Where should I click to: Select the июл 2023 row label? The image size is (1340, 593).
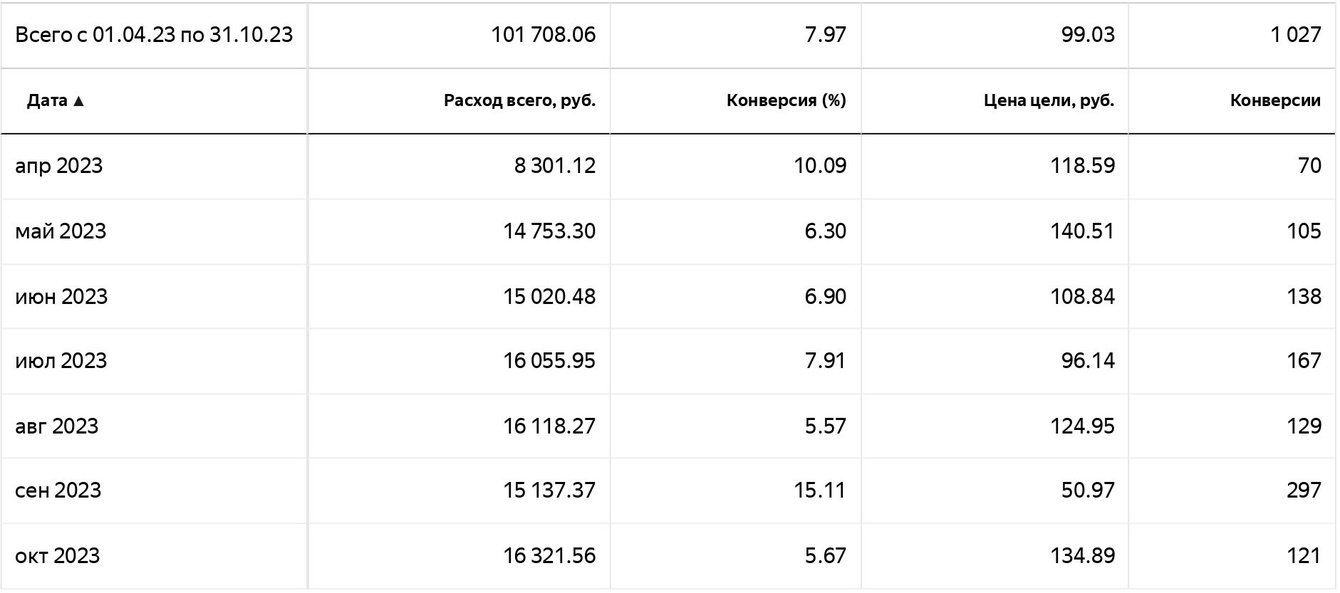click(61, 361)
